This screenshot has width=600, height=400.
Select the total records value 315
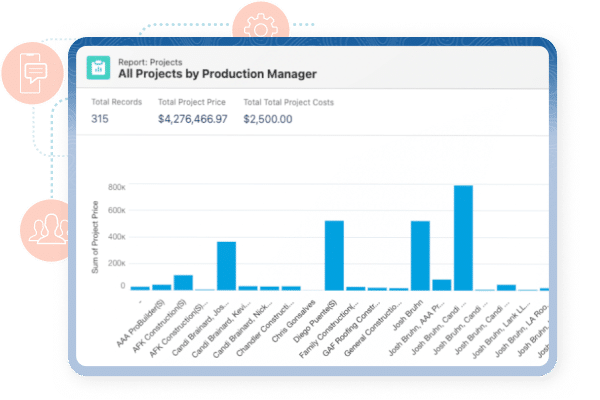[x=100, y=119]
